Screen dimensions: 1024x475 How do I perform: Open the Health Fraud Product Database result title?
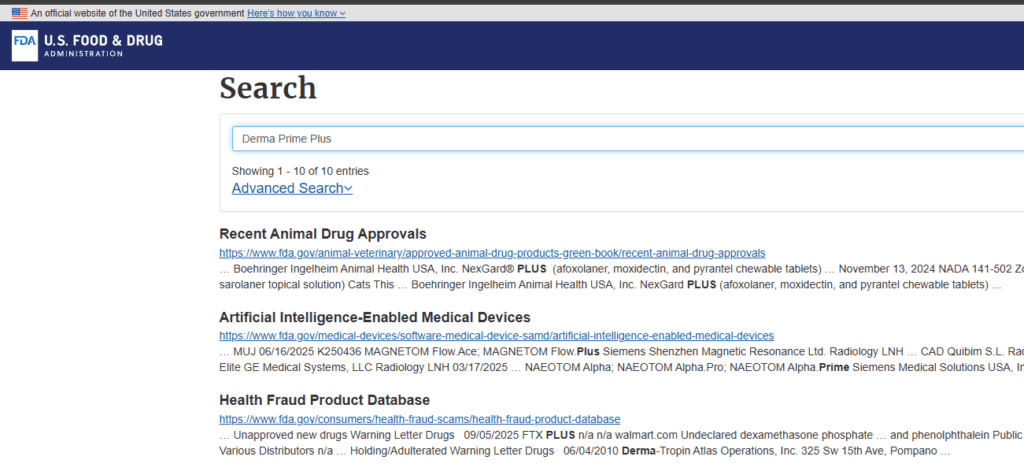click(x=325, y=400)
